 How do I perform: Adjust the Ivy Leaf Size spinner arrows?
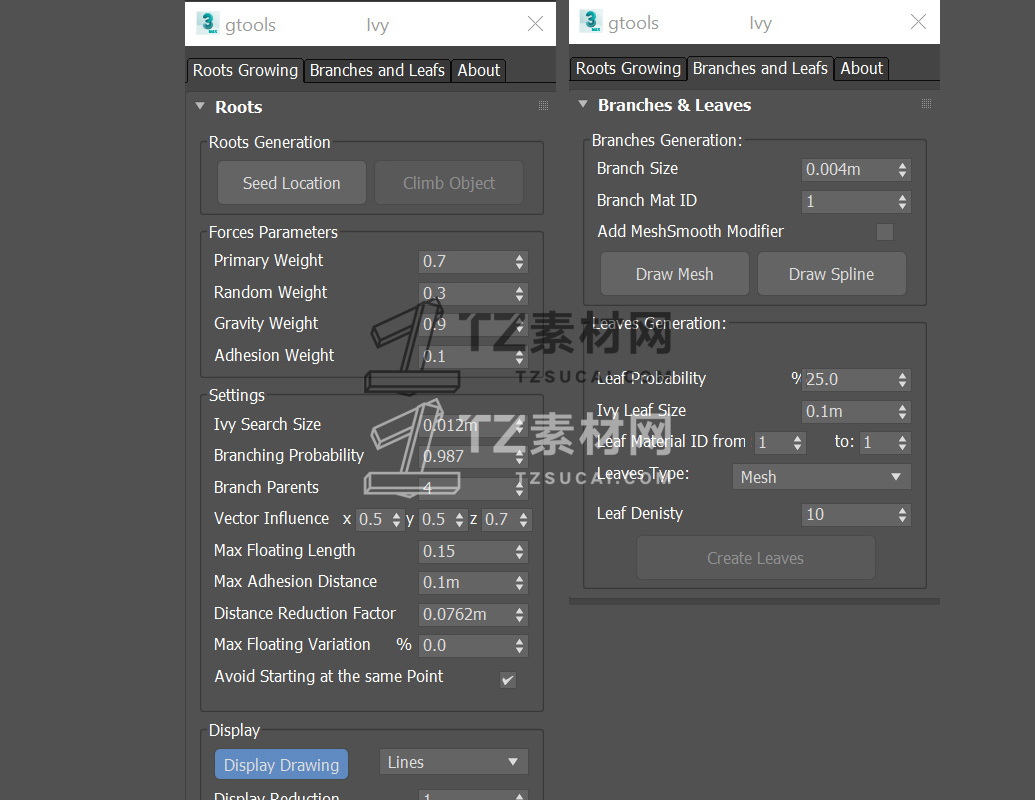pyautogui.click(x=902, y=412)
